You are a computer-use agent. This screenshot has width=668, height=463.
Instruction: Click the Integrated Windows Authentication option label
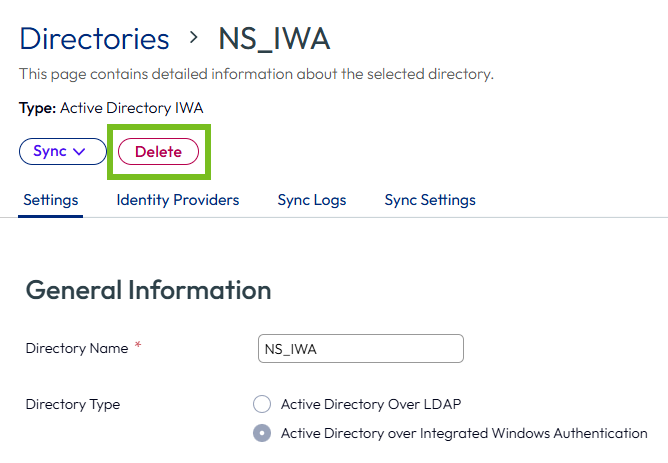464,433
